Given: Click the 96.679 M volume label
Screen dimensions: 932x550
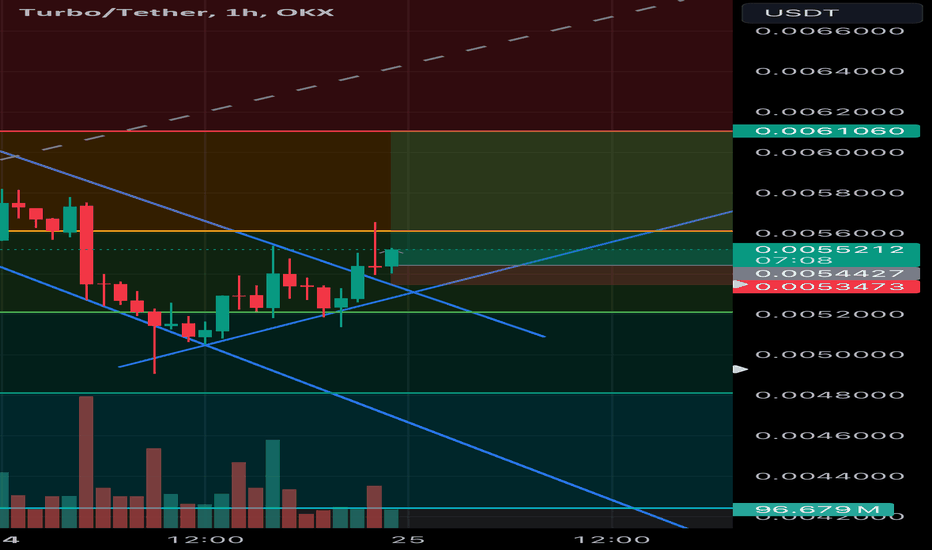Looking at the screenshot, I should tap(813, 510).
